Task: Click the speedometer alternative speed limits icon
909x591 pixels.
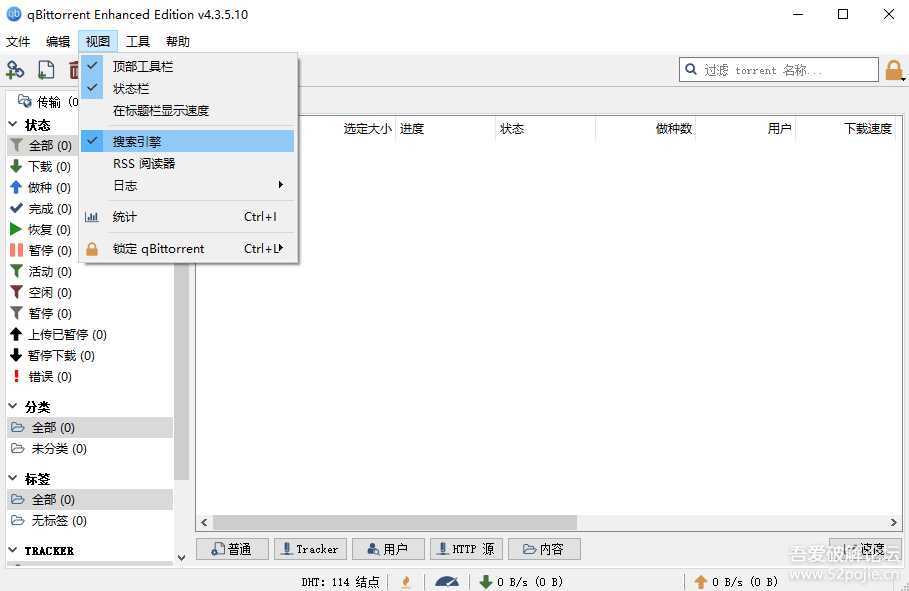Action: click(x=446, y=581)
